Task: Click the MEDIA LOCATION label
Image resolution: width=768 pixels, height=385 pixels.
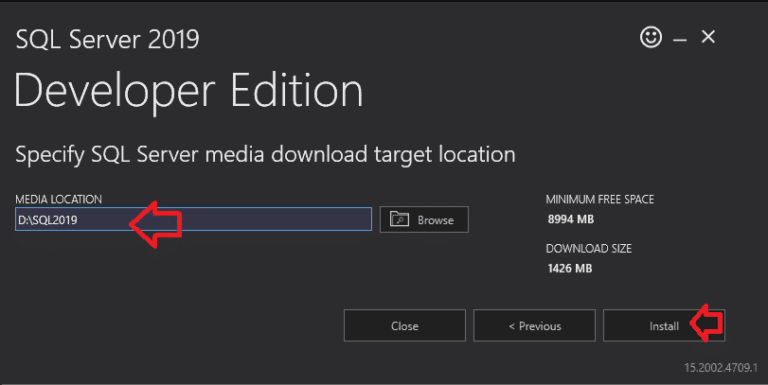Action: tap(59, 199)
